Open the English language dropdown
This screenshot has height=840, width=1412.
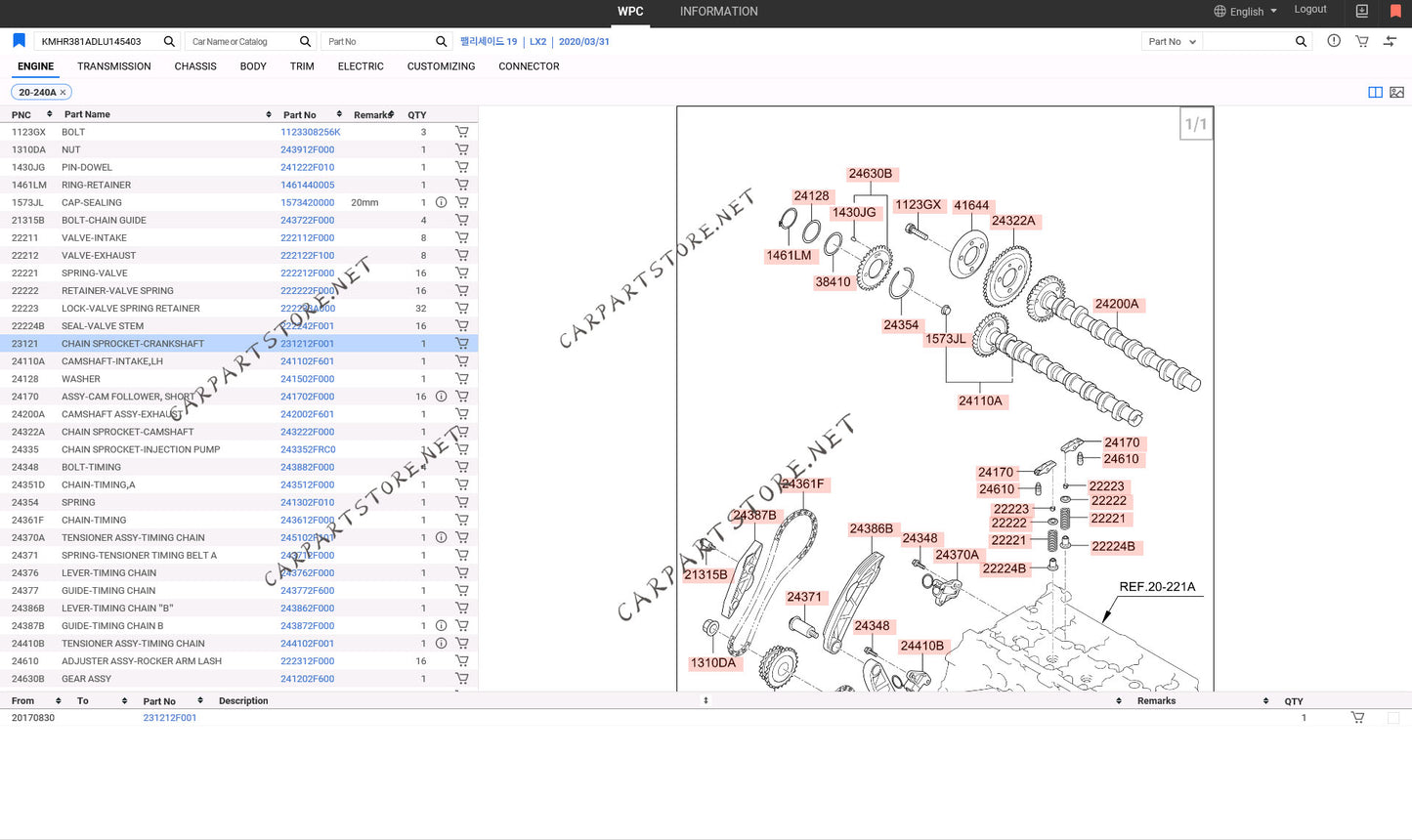coord(1246,12)
